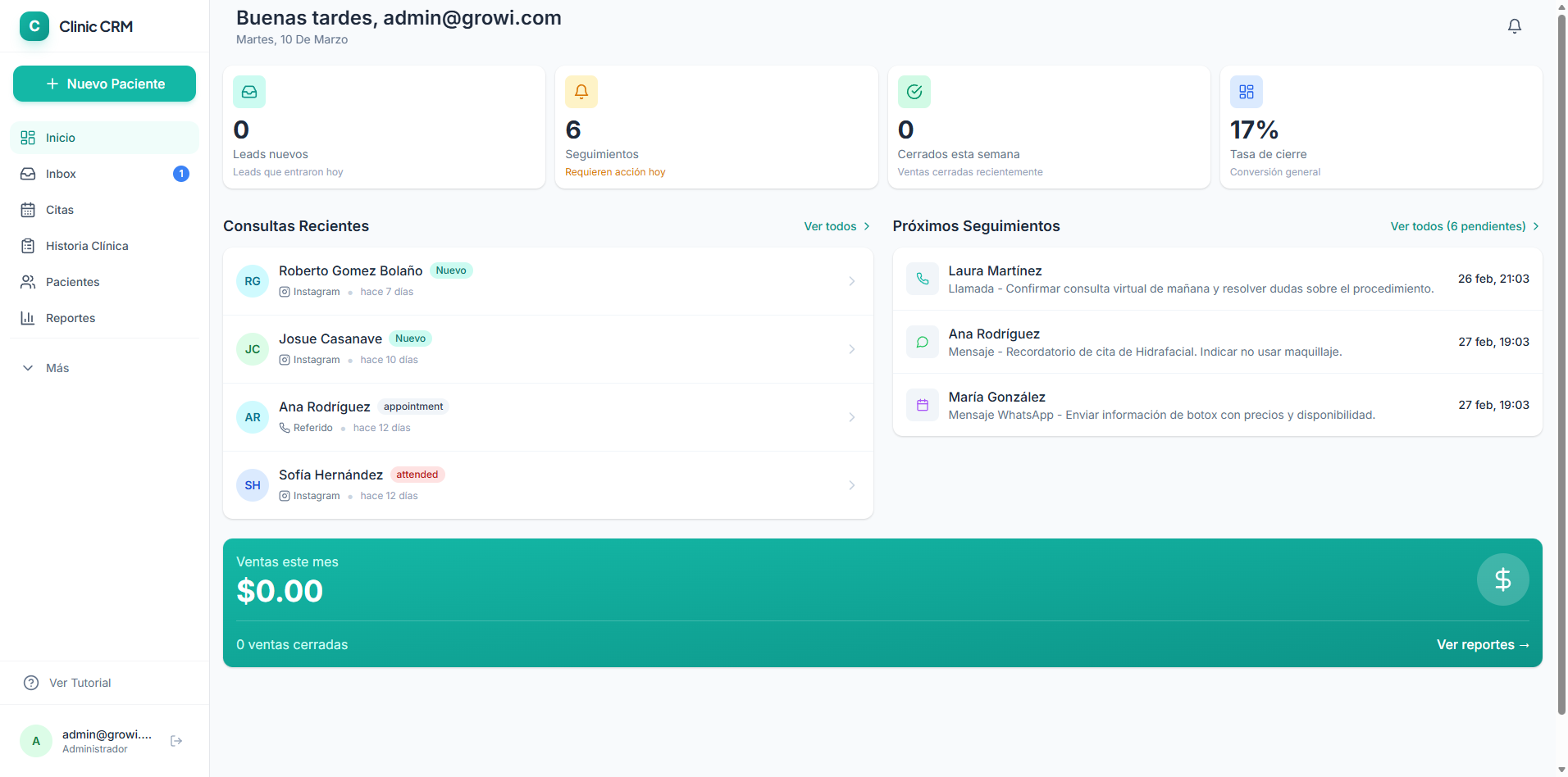Click Requieren acción hoy text
The width and height of the screenshot is (1568, 777).
pos(615,172)
